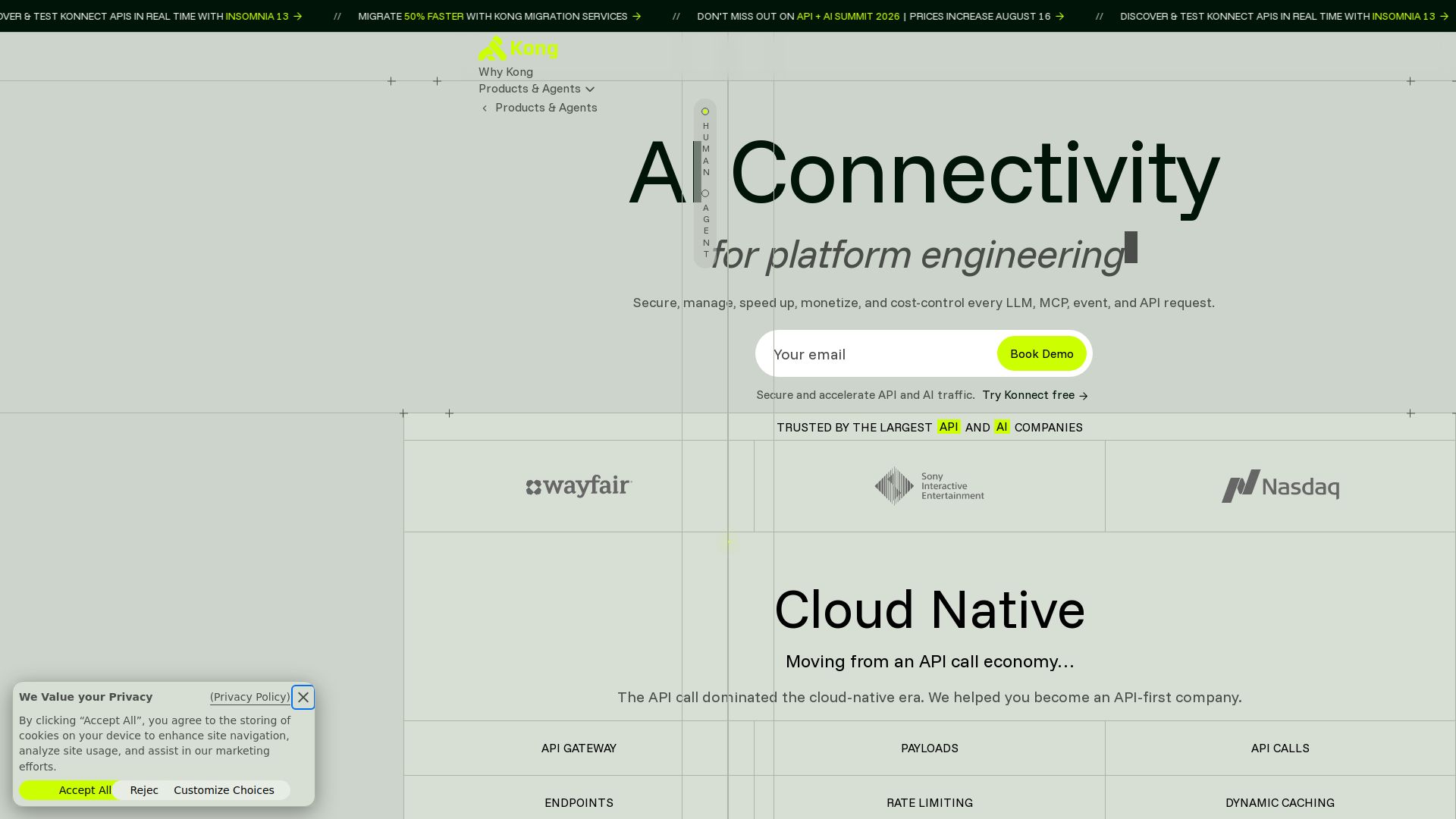Switch to the Agent mode toggle
Viewport: 1456px width, 819px height.
(x=705, y=193)
